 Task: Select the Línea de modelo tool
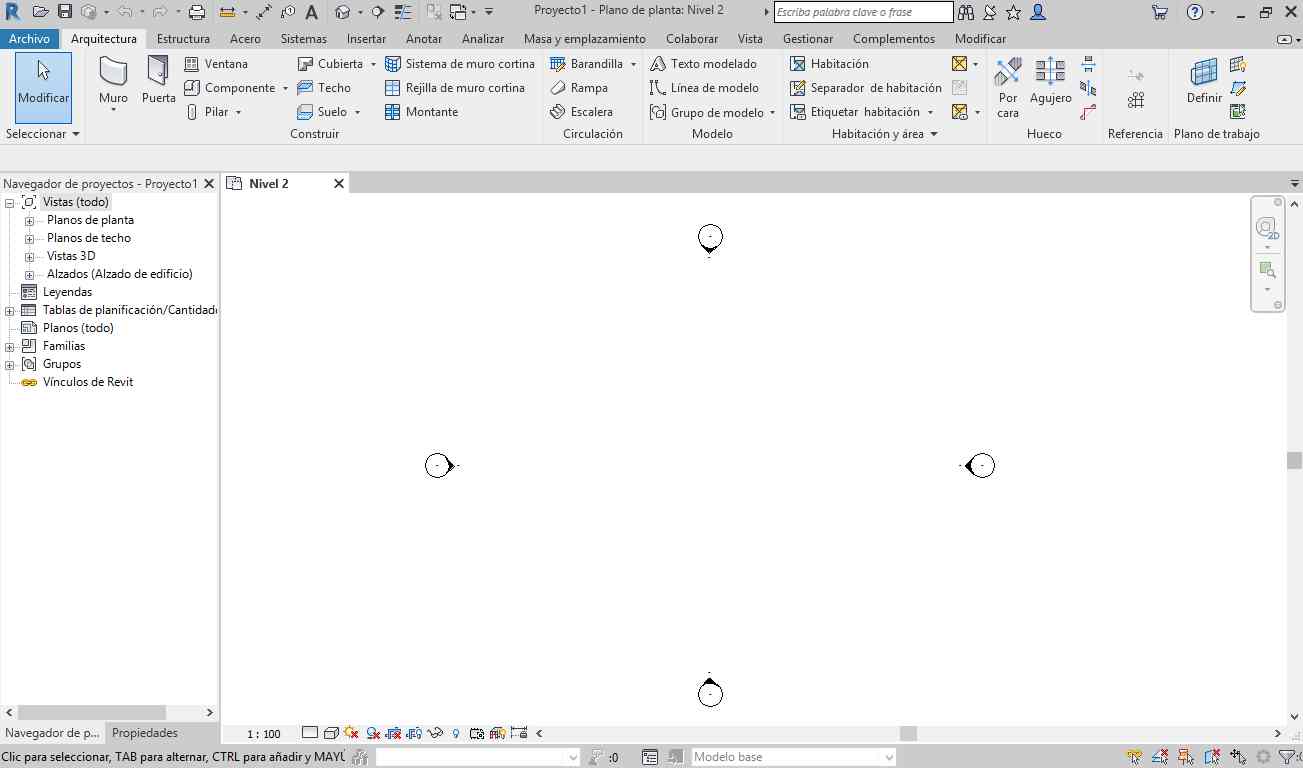click(704, 87)
